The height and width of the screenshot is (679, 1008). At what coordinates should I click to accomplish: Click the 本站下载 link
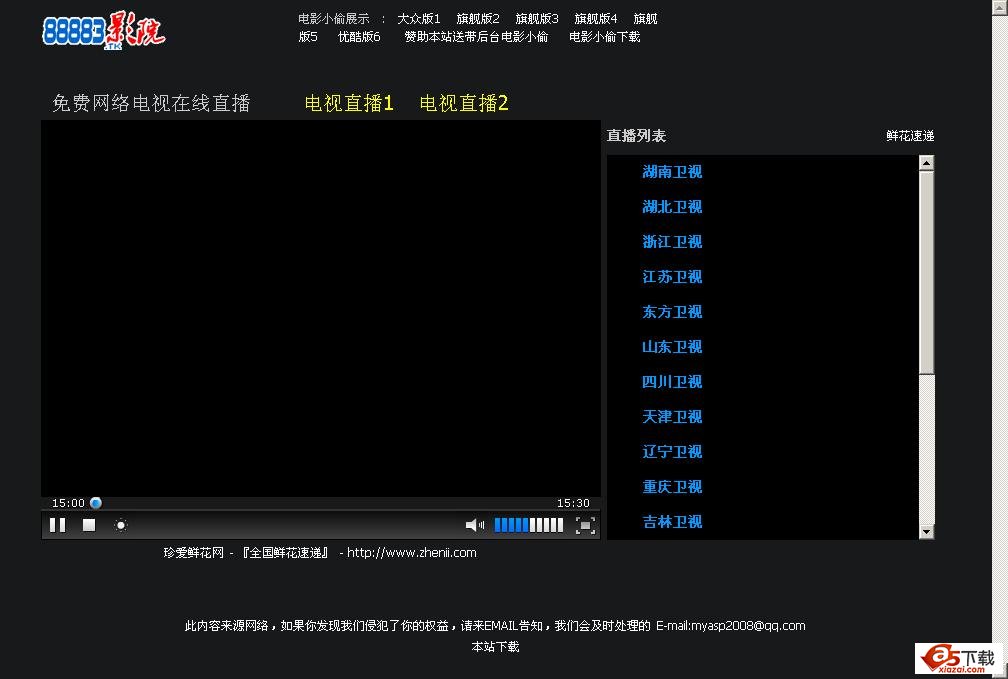(495, 647)
